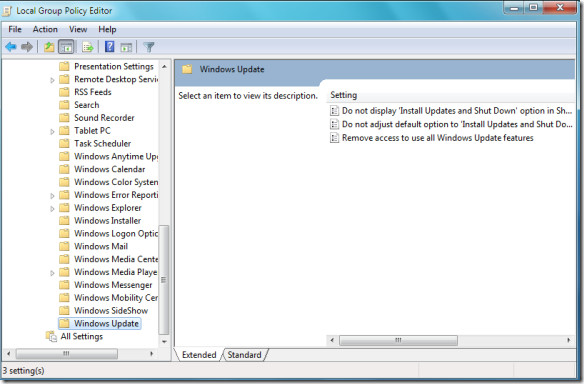Click the Windows Update header folder icon
The width and height of the screenshot is (584, 384).
(187, 69)
